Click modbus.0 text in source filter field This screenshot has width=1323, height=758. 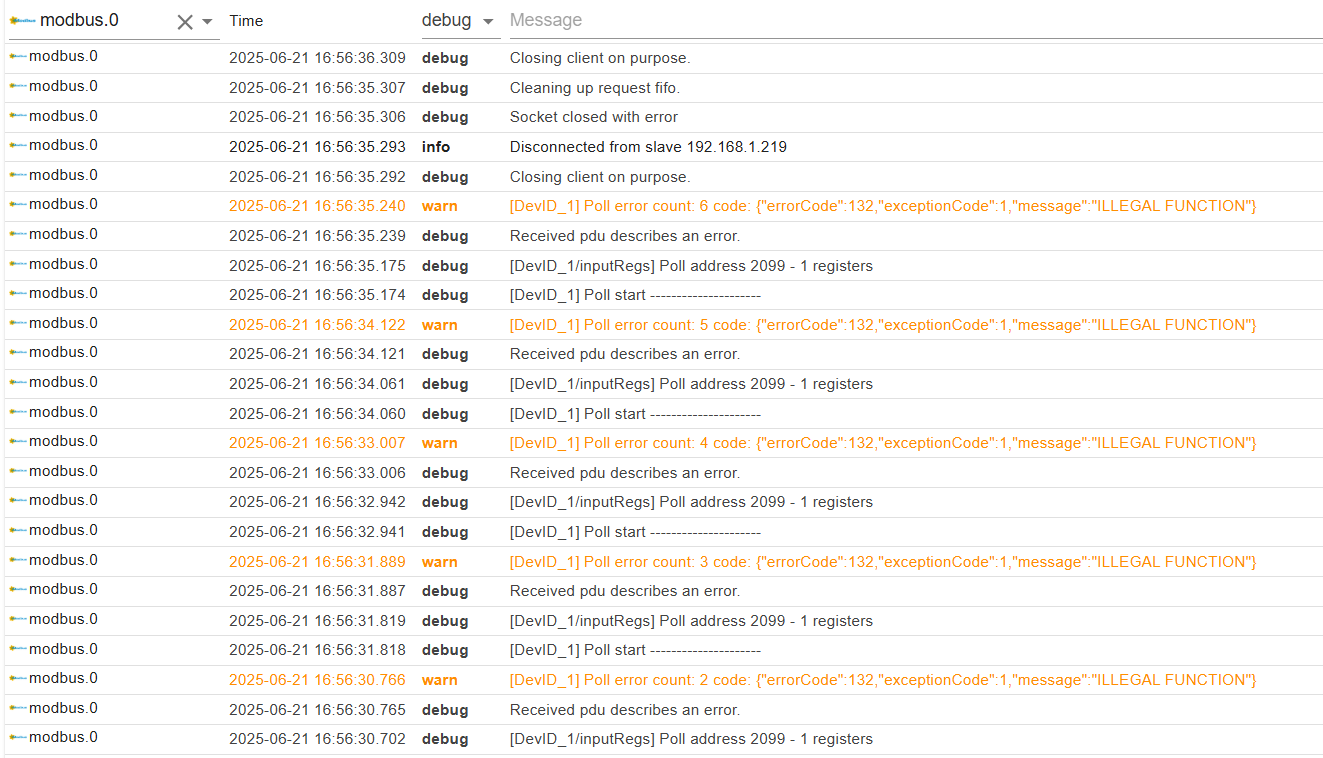(x=79, y=20)
